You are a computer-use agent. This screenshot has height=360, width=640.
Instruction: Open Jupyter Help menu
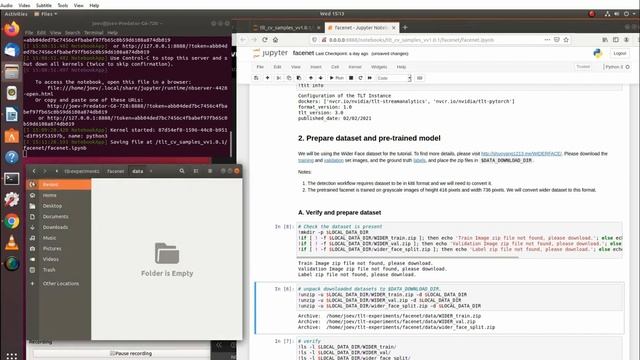401,67
